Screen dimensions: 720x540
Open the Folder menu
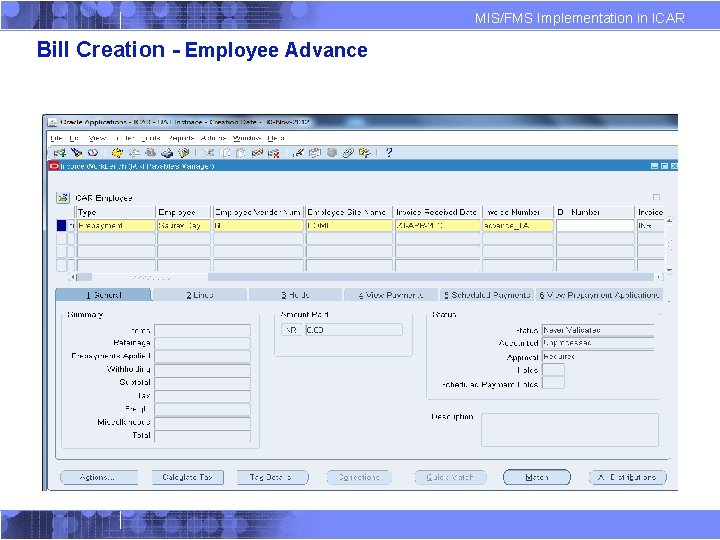(x=124, y=138)
